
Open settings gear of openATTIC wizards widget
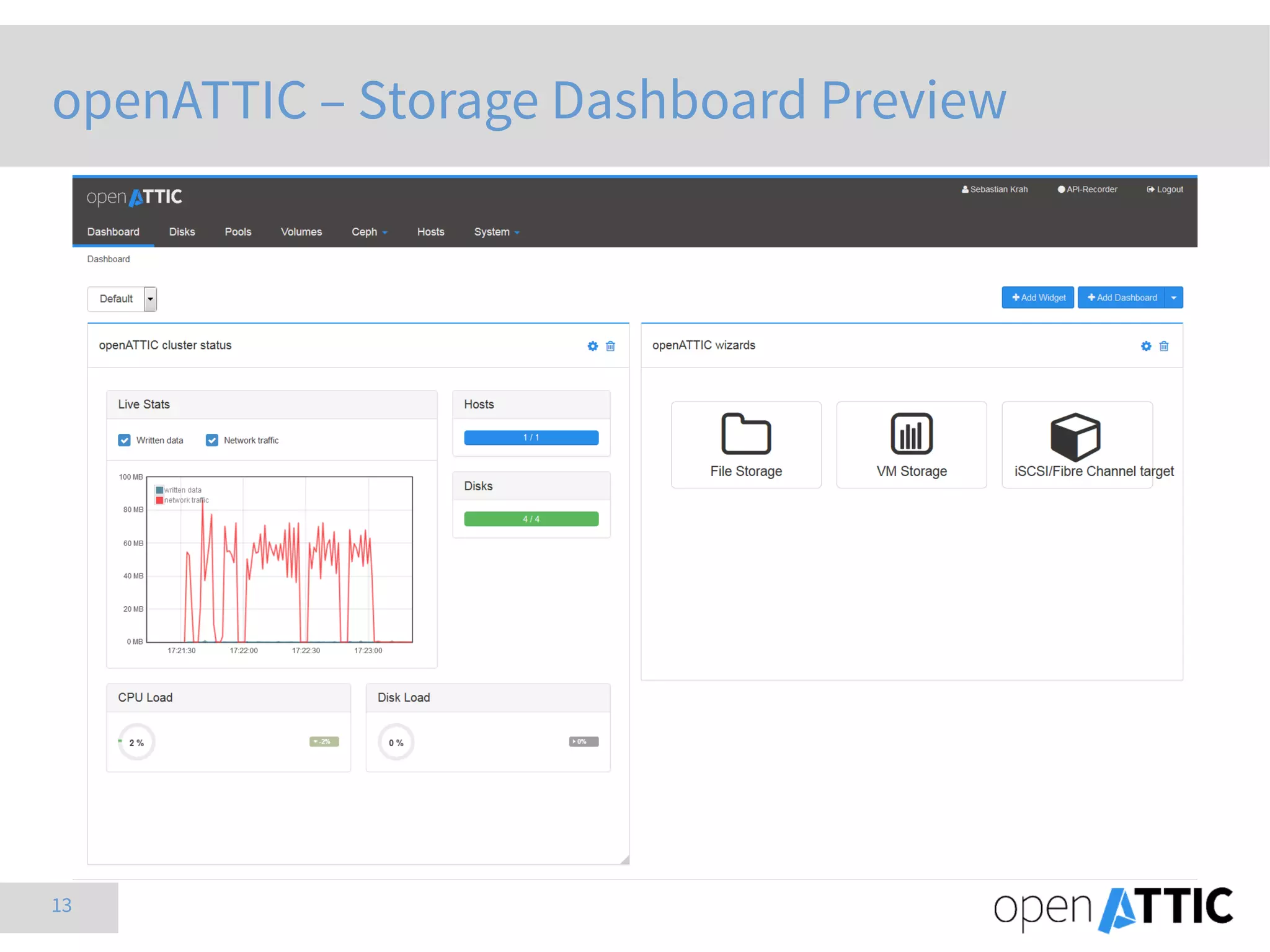pyautogui.click(x=1146, y=346)
